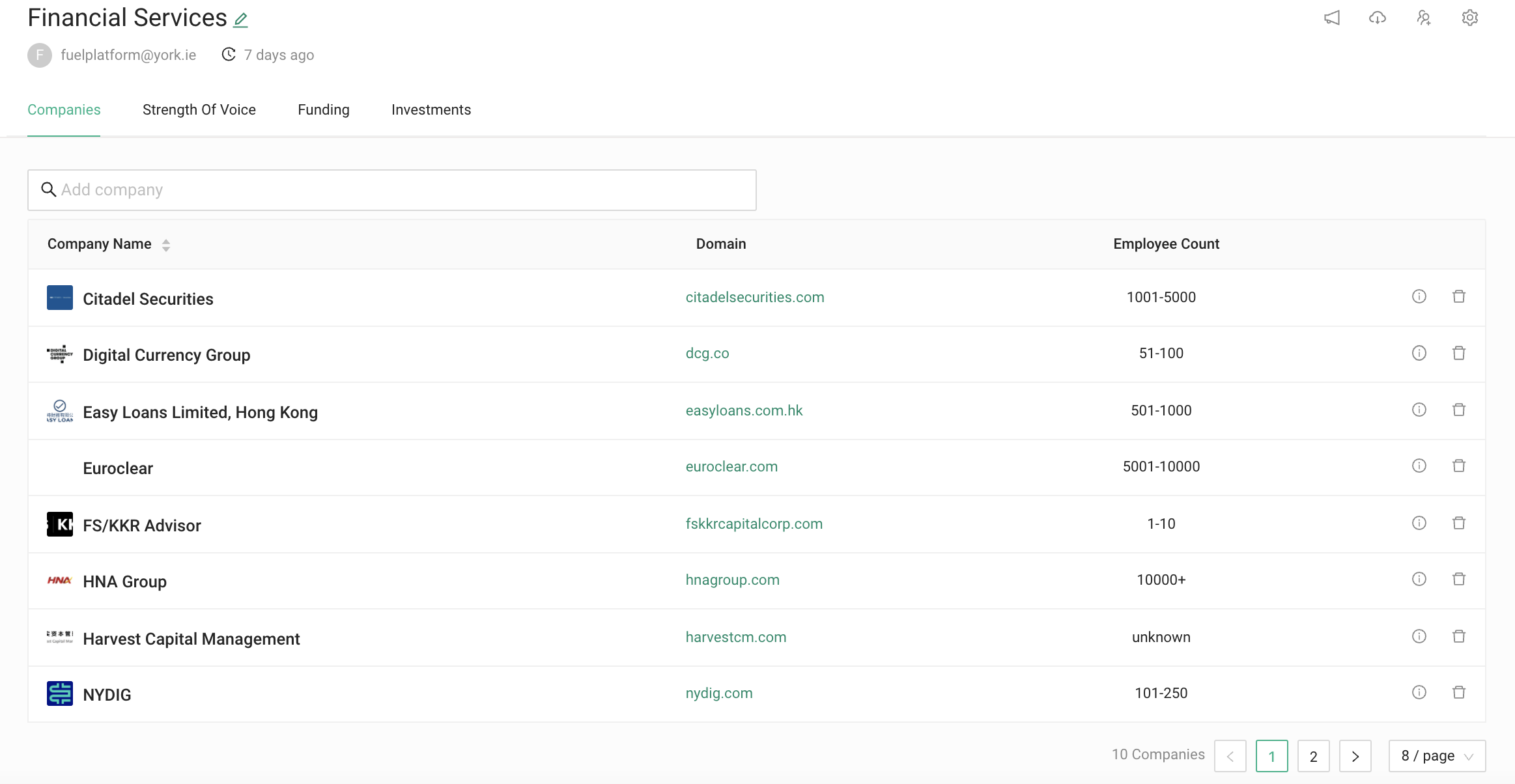The width and height of the screenshot is (1515, 784).
Task: Select the Companies tab
Action: [64, 110]
